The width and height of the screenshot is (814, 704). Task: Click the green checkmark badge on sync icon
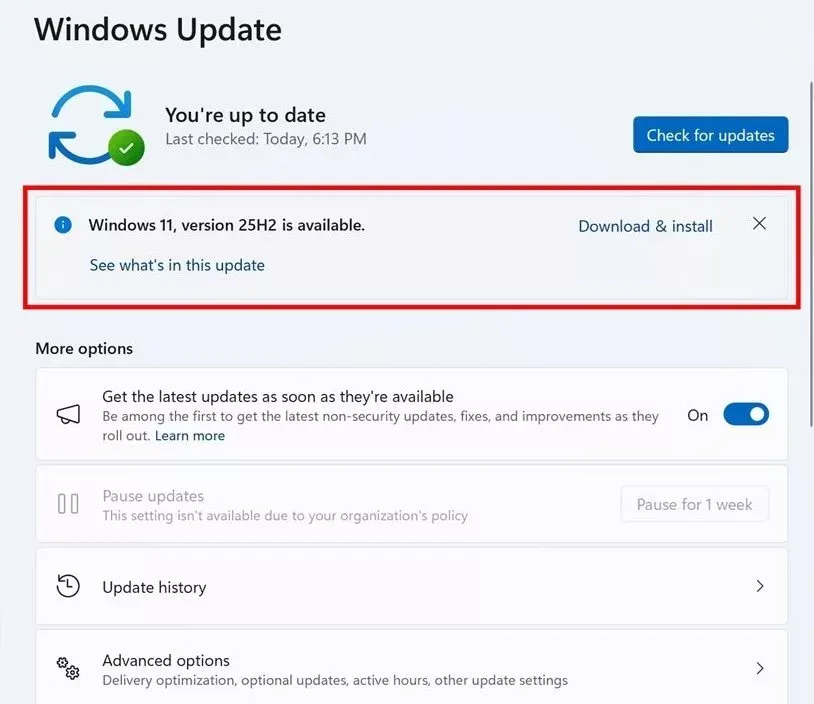click(126, 149)
